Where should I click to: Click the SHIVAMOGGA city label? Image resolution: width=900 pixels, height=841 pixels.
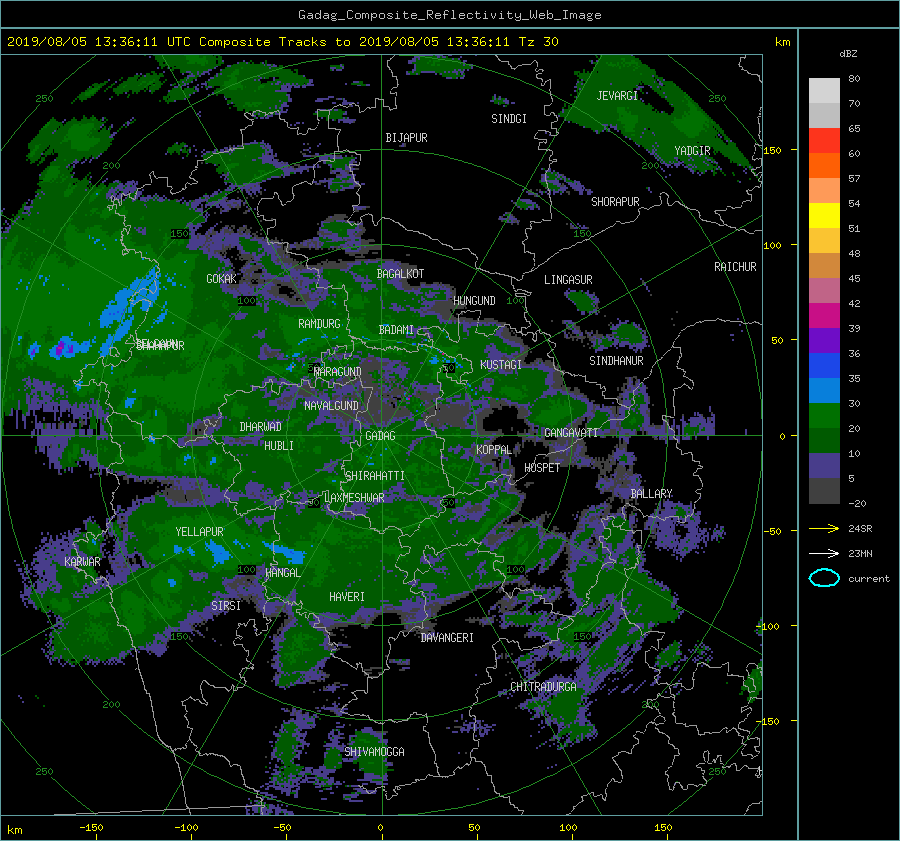pyautogui.click(x=374, y=752)
